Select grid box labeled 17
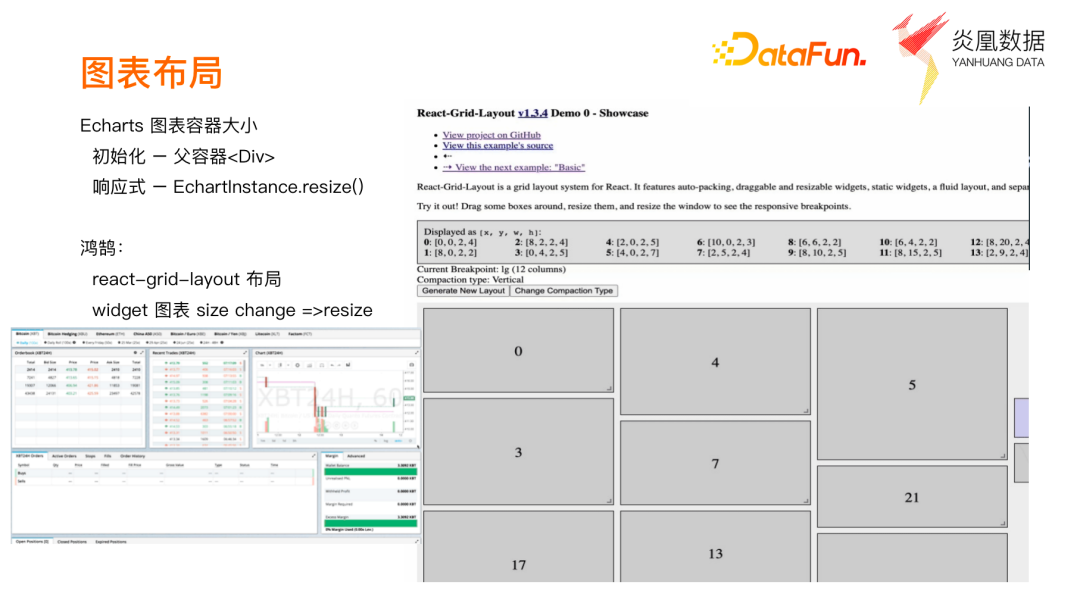Screen dimensions: 1080x600 point(518,547)
